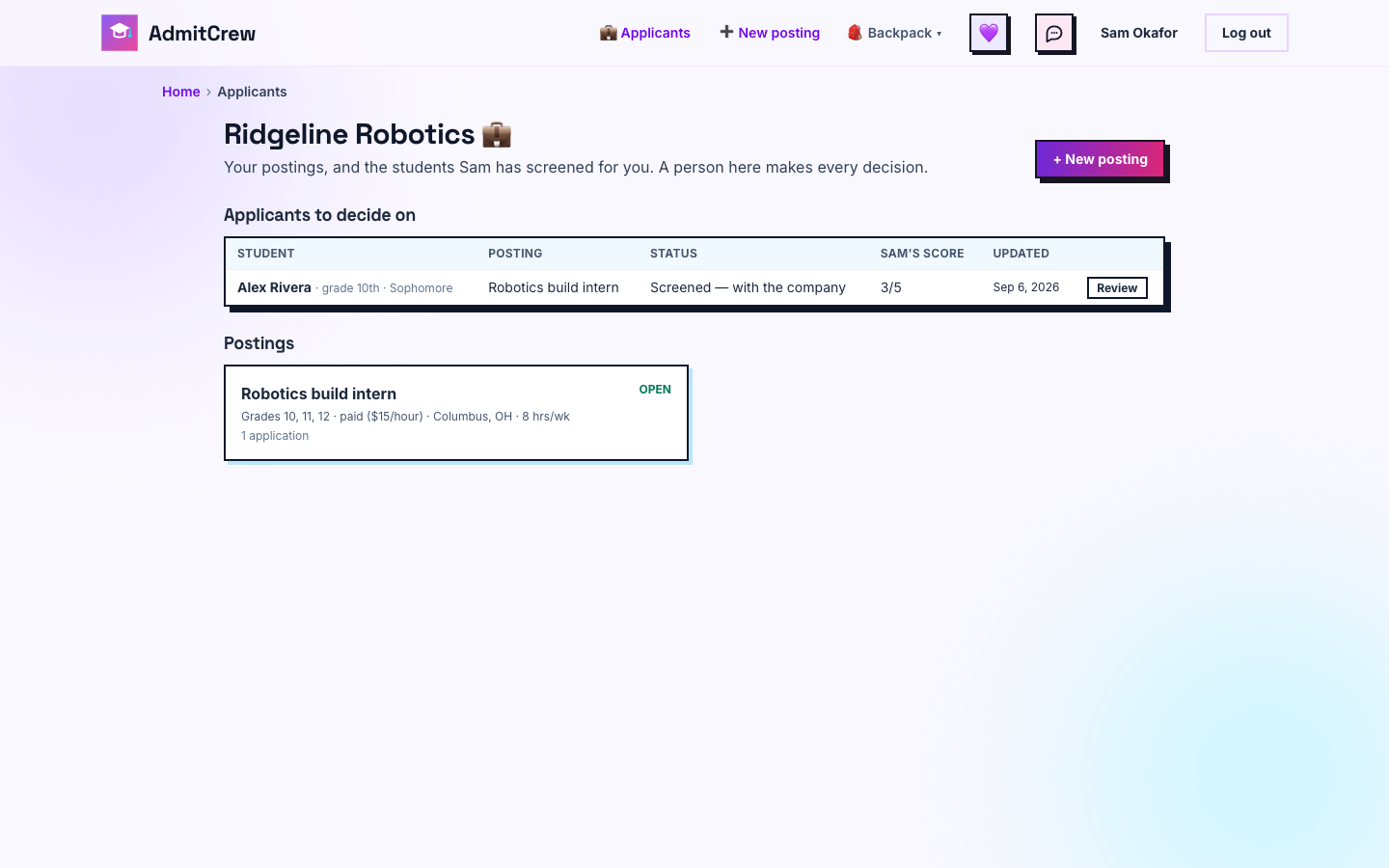Open the Applicants nav item
The height and width of the screenshot is (868, 1389).
click(645, 33)
